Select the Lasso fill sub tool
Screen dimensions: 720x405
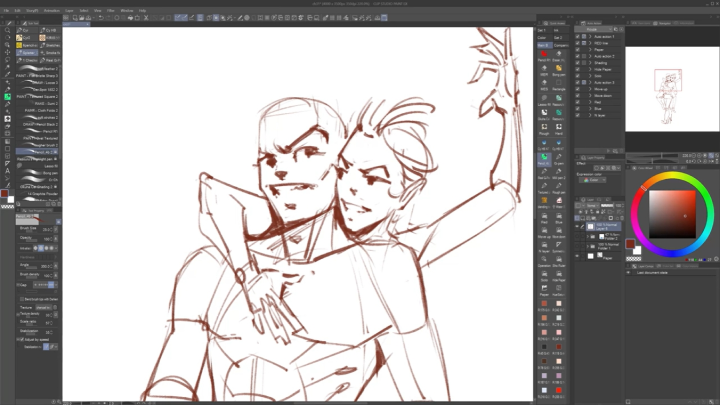pos(38,166)
